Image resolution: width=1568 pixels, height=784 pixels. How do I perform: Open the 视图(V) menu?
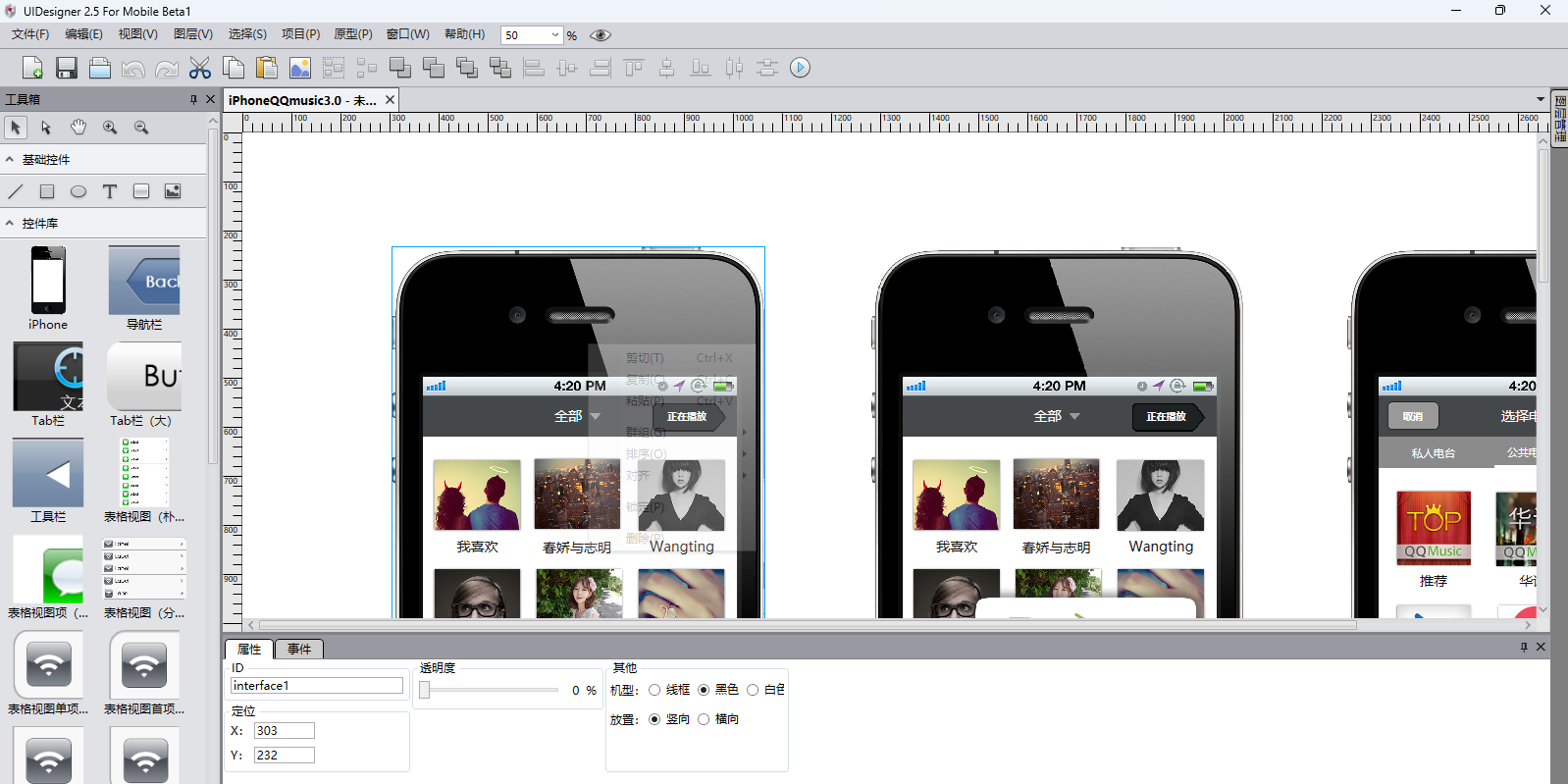click(x=137, y=34)
